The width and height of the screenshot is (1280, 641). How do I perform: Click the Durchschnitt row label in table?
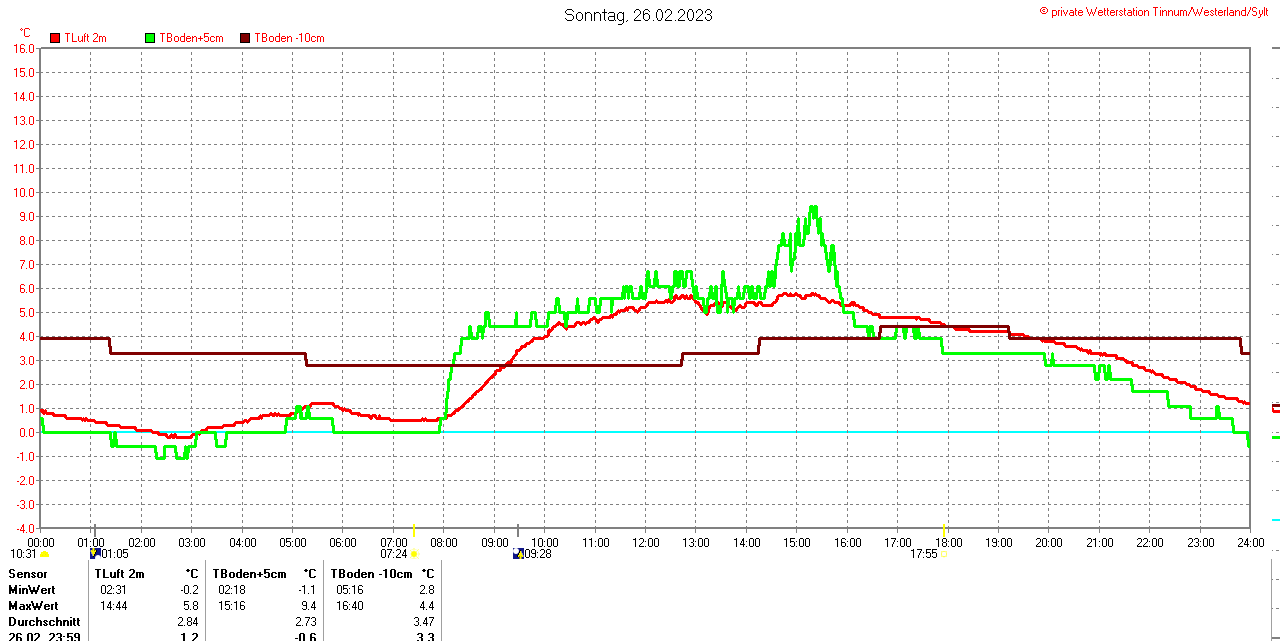44,622
